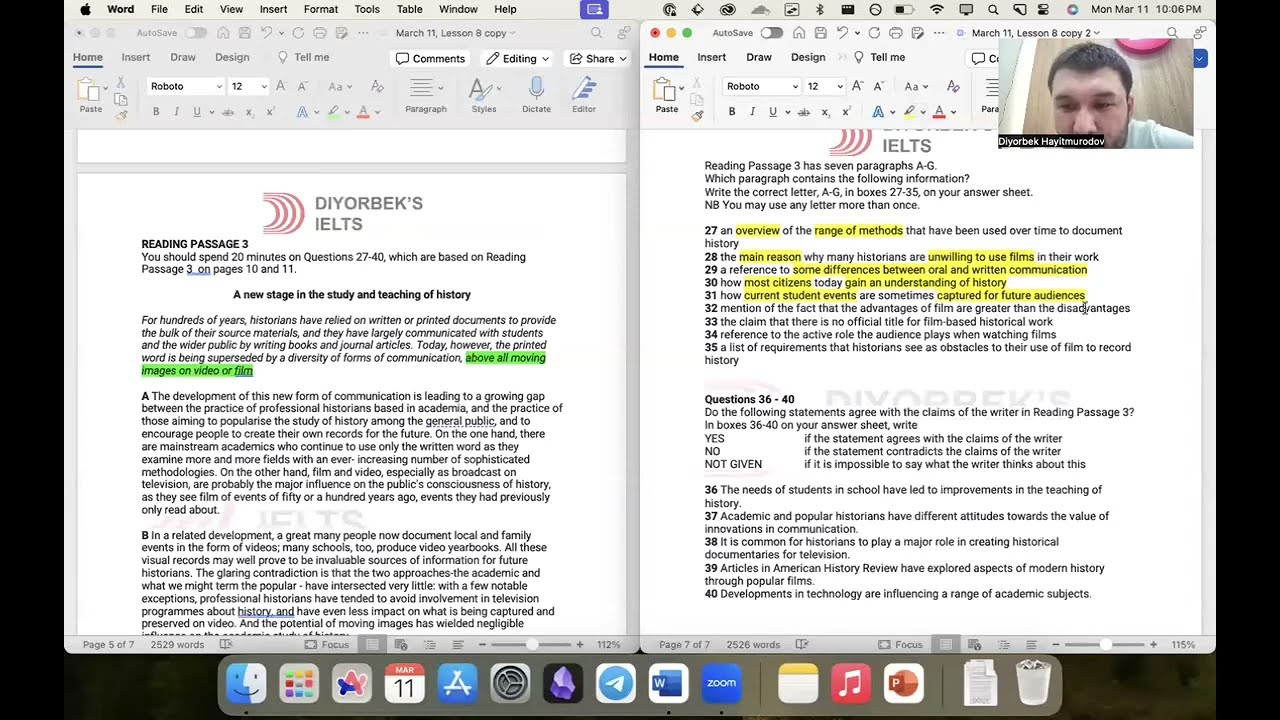Click Bold in the left Word window

point(156,112)
